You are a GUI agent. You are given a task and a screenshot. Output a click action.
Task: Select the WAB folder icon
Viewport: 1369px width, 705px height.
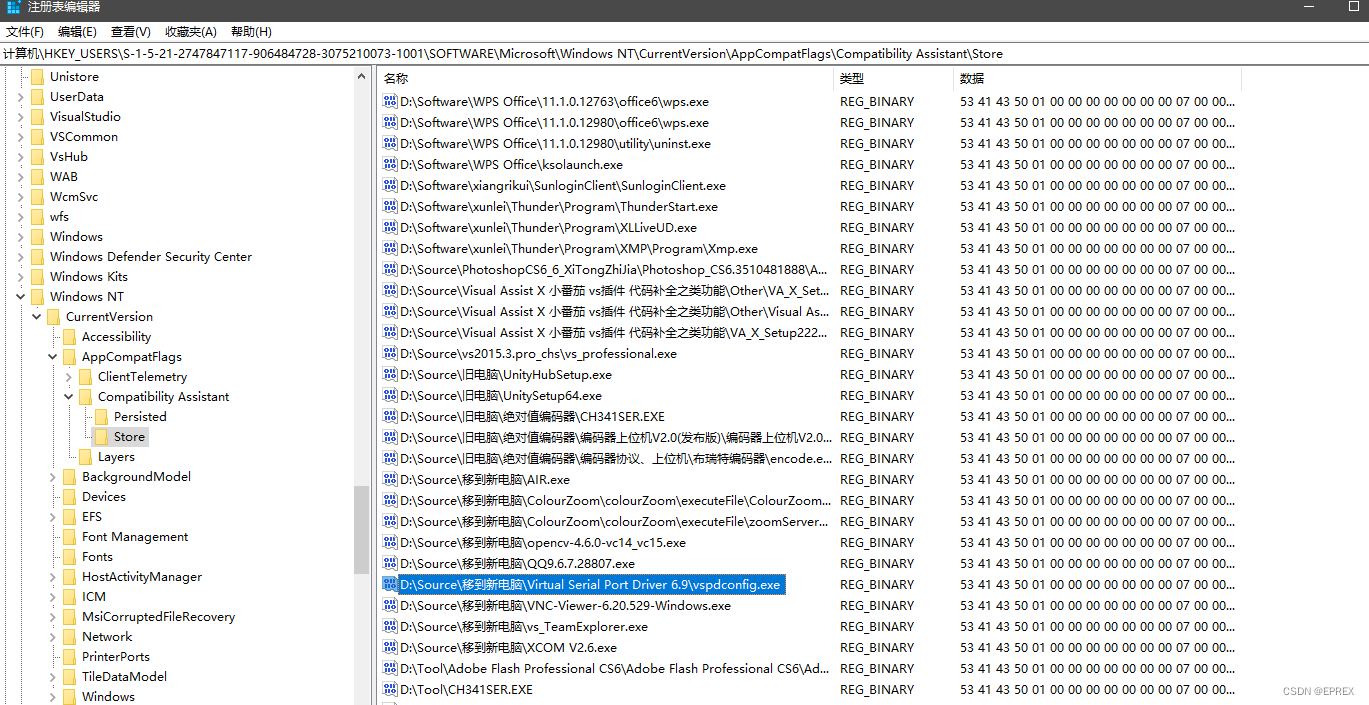coord(37,177)
